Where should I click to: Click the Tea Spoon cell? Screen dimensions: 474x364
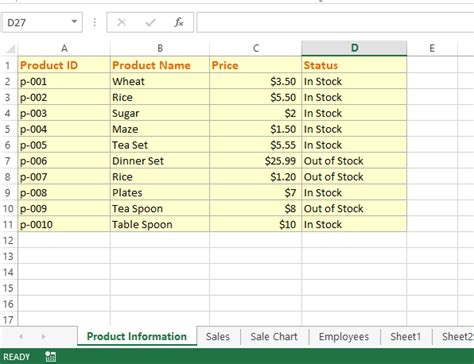[160, 208]
